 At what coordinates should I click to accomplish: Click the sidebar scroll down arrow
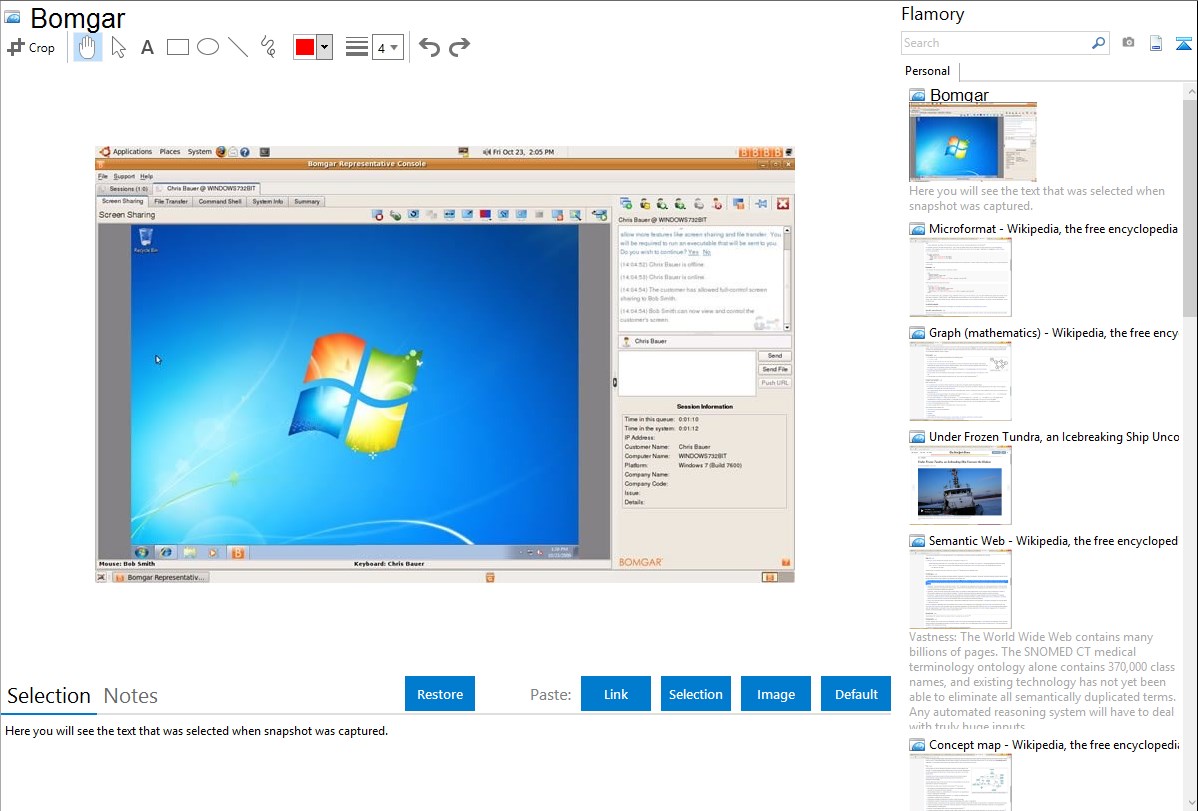1190,803
